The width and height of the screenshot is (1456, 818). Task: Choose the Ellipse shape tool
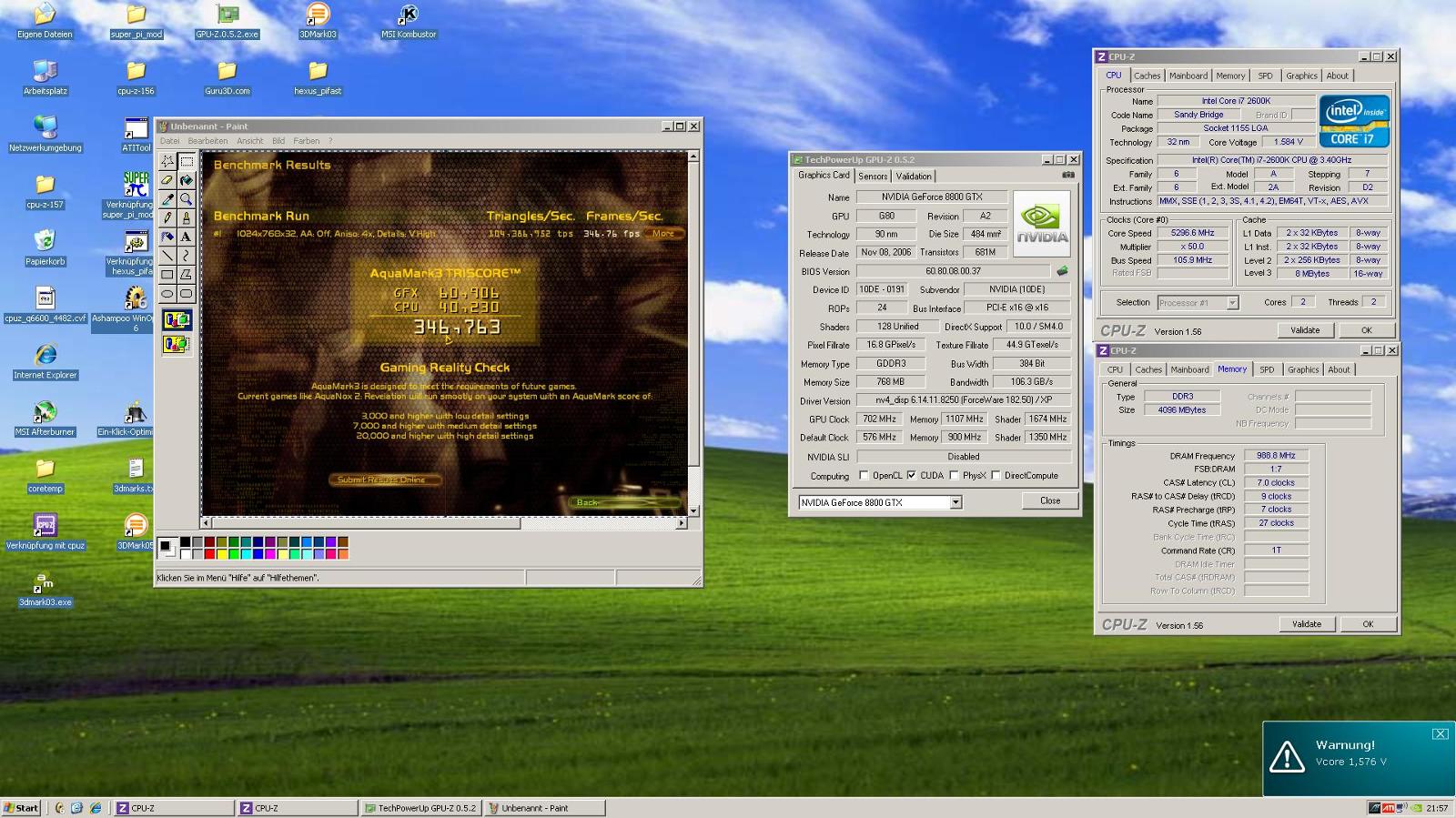coord(167,294)
